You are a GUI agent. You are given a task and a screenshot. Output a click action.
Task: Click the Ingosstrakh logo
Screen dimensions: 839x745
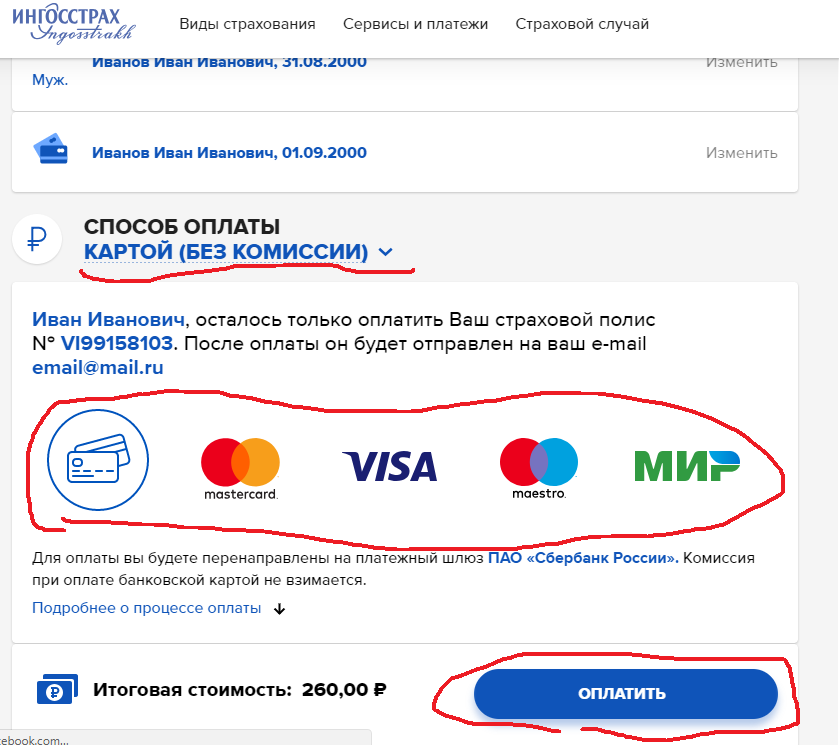point(73,25)
